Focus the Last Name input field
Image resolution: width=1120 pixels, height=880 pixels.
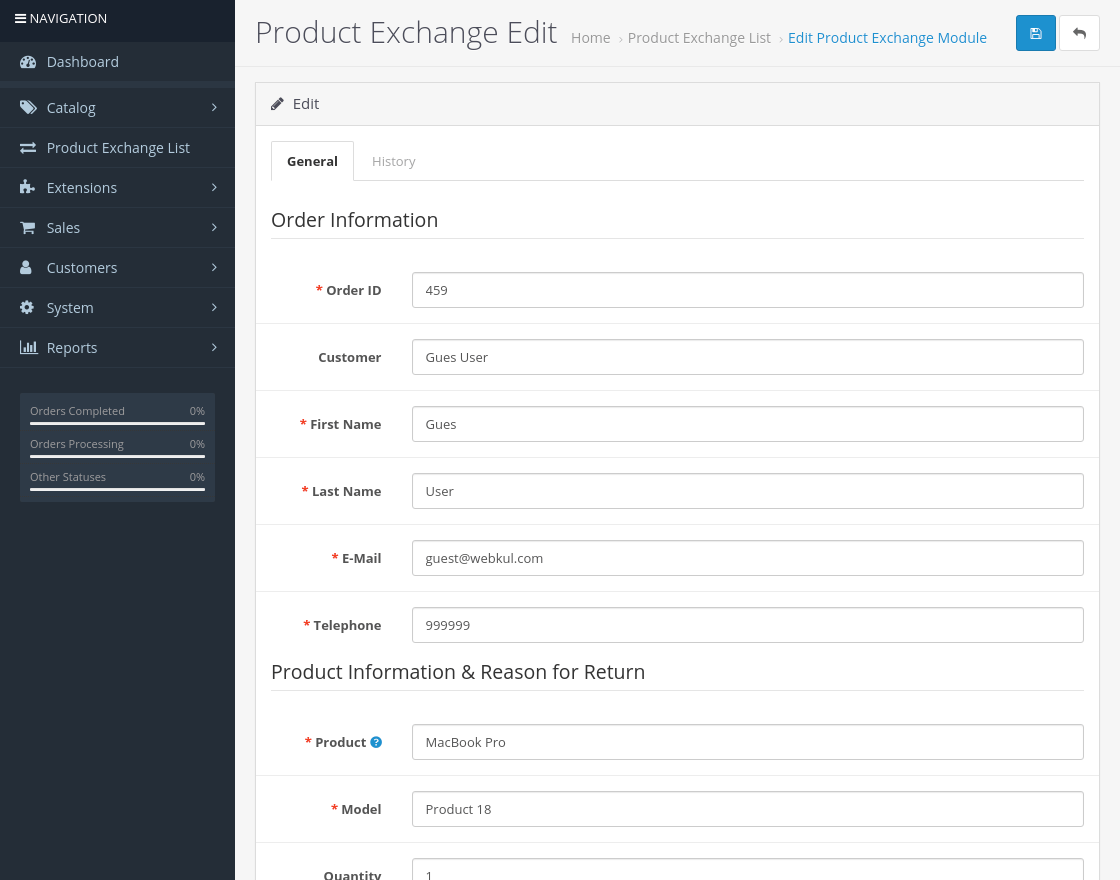[747, 491]
